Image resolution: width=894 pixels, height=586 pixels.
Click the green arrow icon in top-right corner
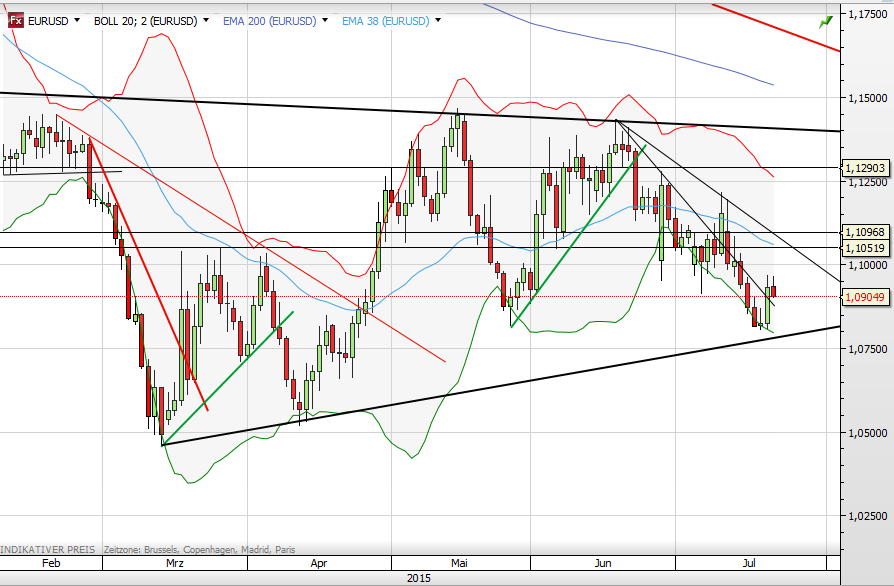[825, 21]
